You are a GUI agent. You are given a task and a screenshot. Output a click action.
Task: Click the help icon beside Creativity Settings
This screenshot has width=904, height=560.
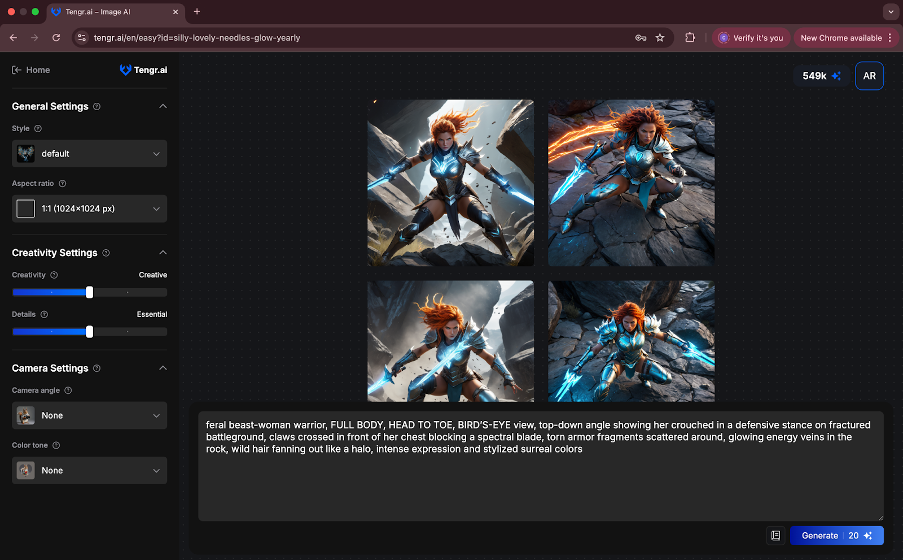click(106, 253)
